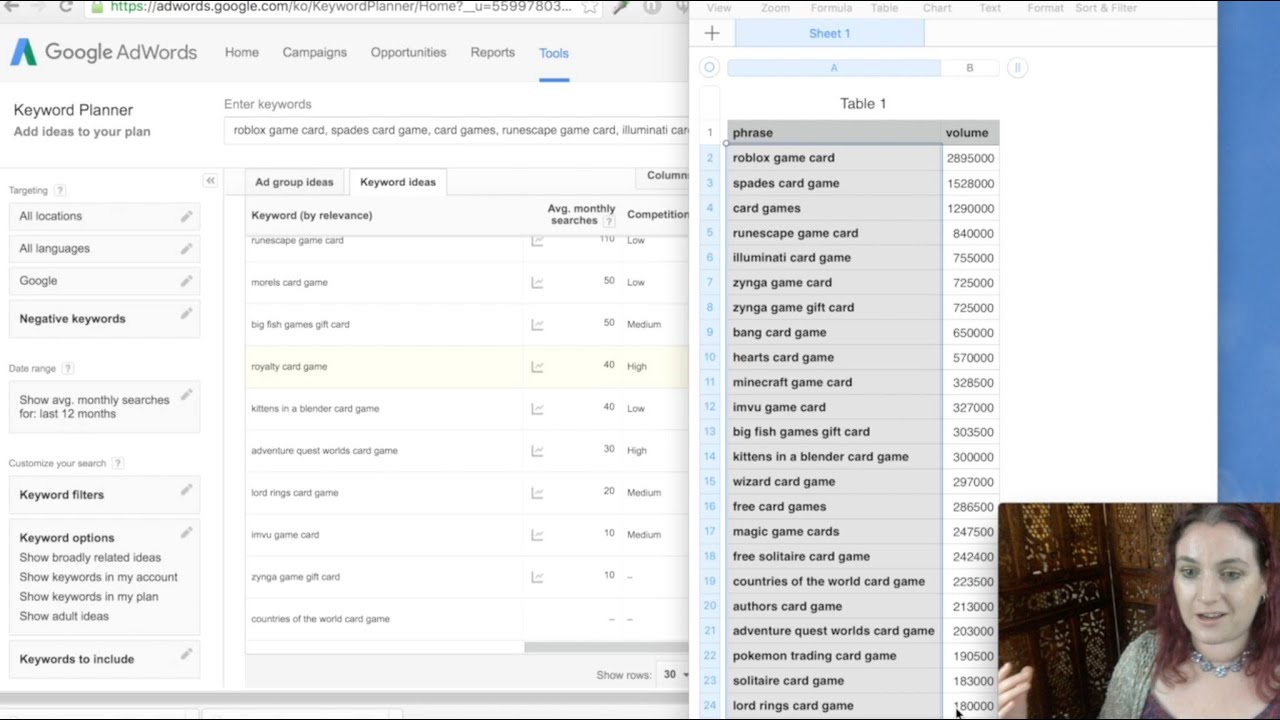Select whole table with circular handle

tap(709, 67)
